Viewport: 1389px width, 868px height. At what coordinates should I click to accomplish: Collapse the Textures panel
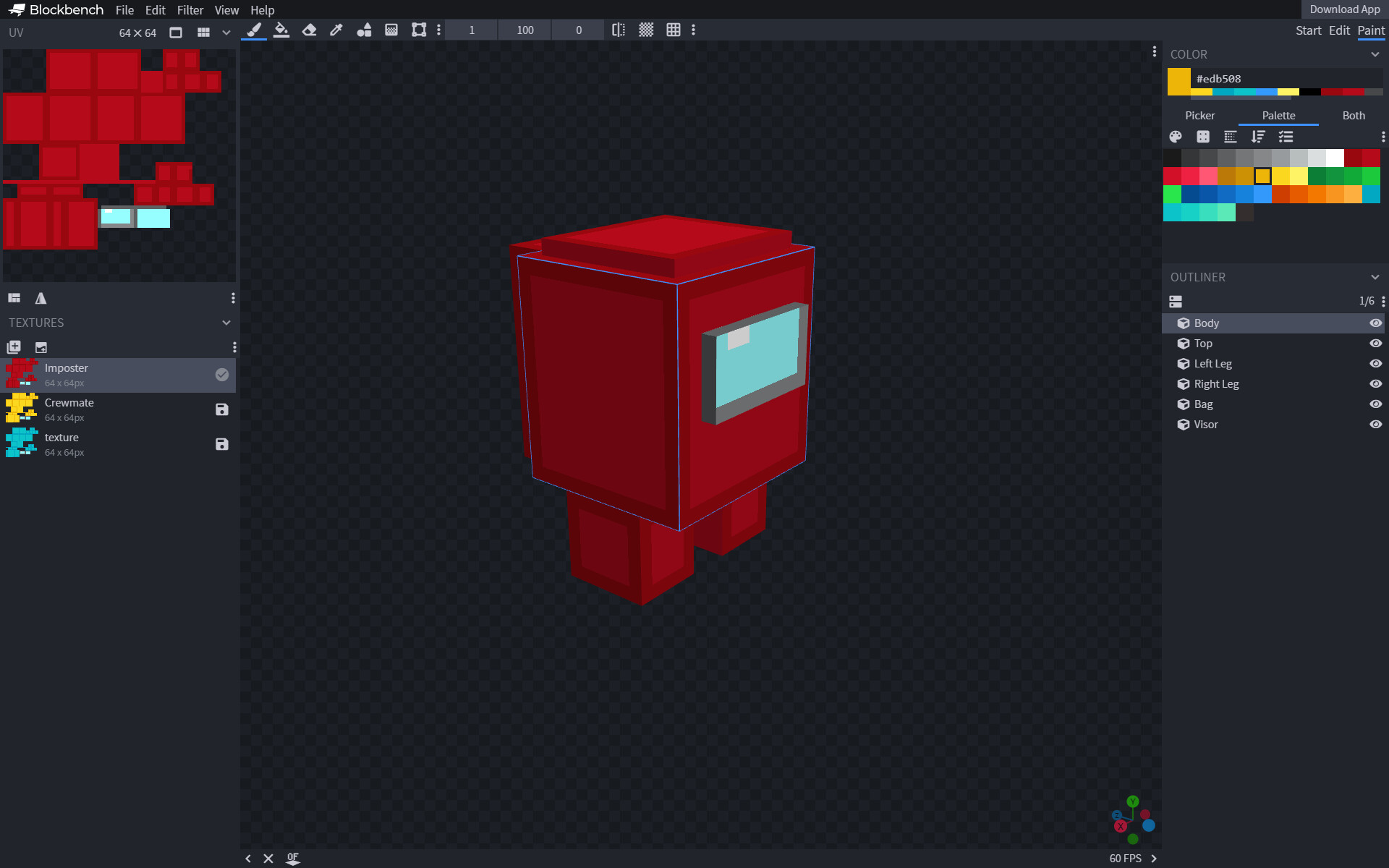coord(225,323)
